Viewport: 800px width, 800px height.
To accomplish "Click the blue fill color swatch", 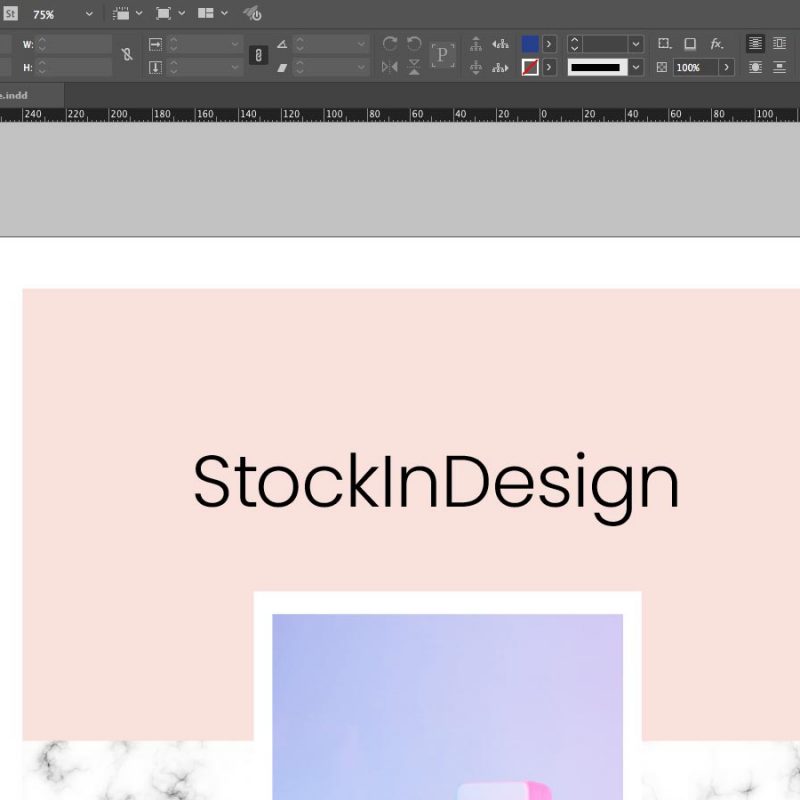I will tap(530, 44).
